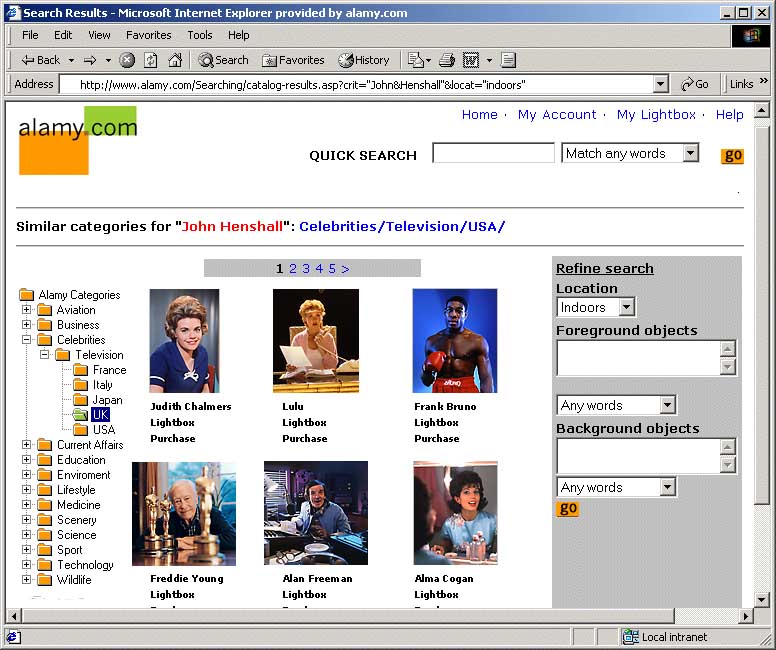This screenshot has height=650, width=776.
Task: Open the Favorites toolbar button
Action: coord(292,60)
